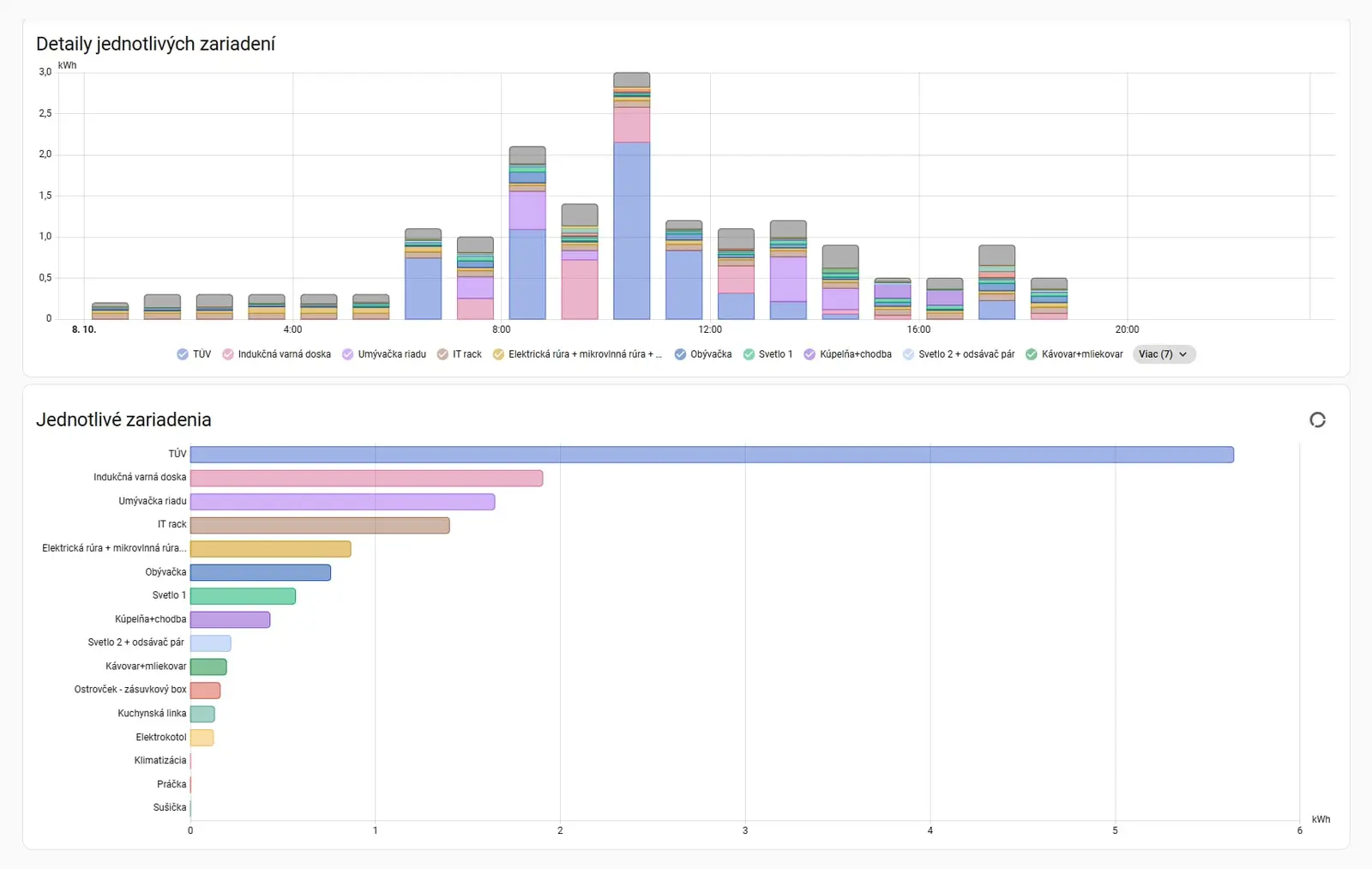Click the tallest stacked bar in the hourly chart
Viewport: 1372px width, 869px height.
point(631,196)
